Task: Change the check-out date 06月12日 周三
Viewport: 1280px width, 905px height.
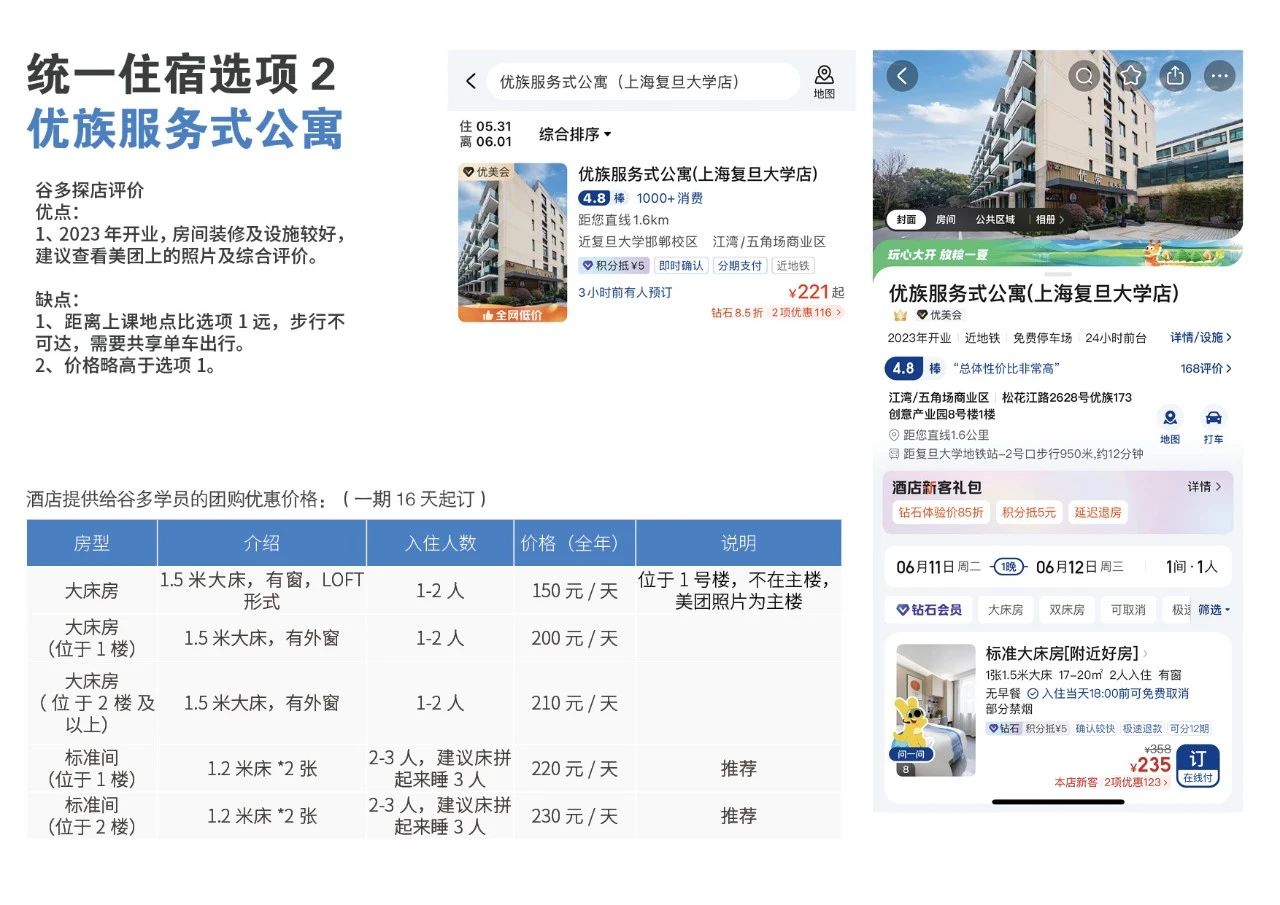Action: tap(1080, 568)
